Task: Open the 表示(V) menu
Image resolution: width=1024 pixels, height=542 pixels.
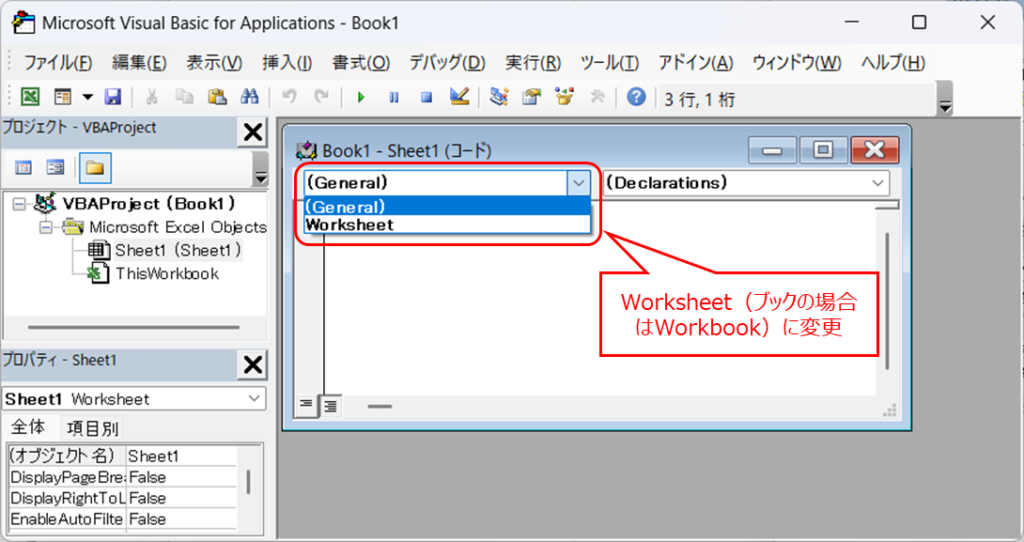Action: 214,63
